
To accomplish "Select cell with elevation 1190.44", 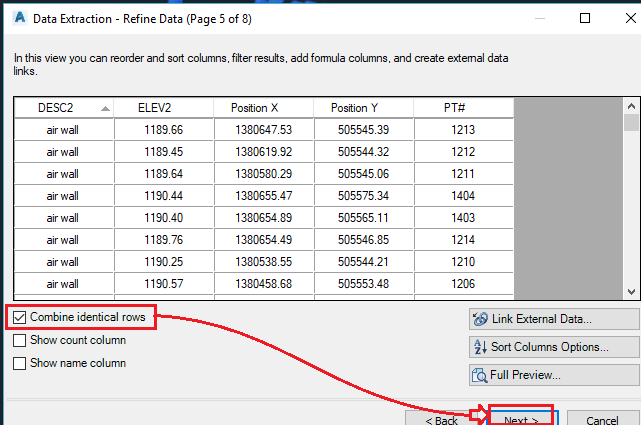I will click(x=164, y=196).
